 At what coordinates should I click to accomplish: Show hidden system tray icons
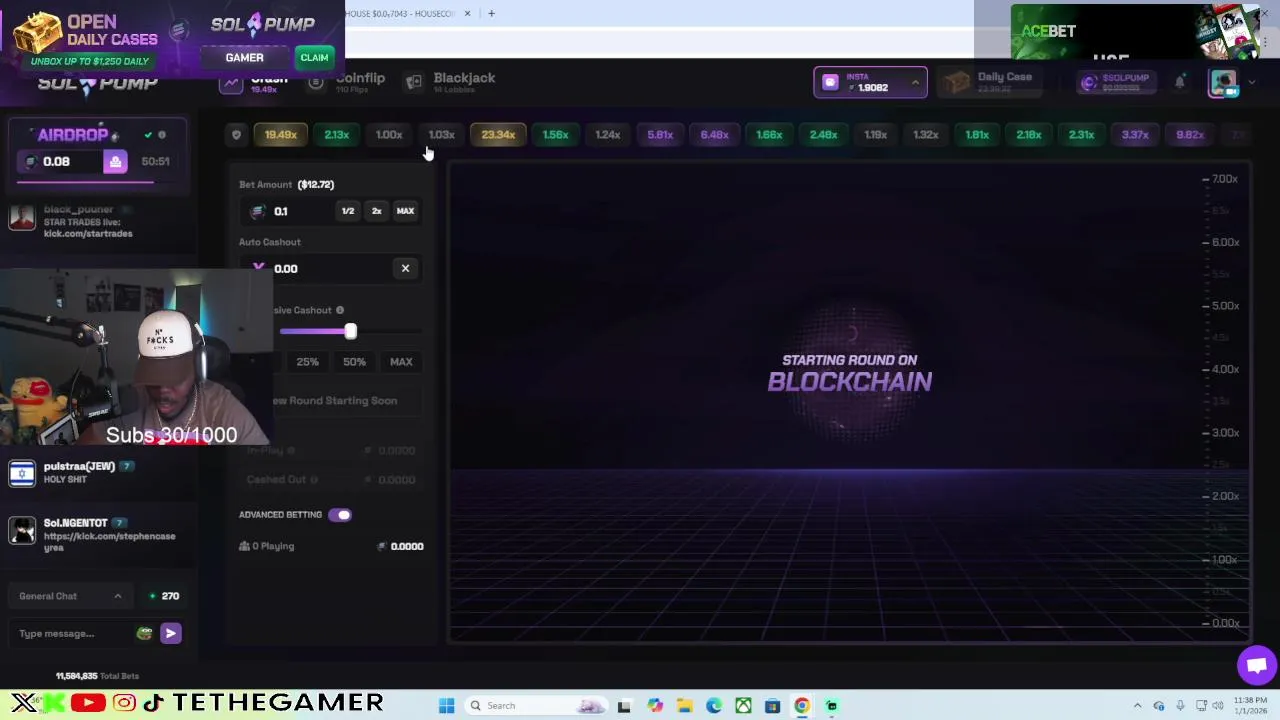coord(1137,706)
